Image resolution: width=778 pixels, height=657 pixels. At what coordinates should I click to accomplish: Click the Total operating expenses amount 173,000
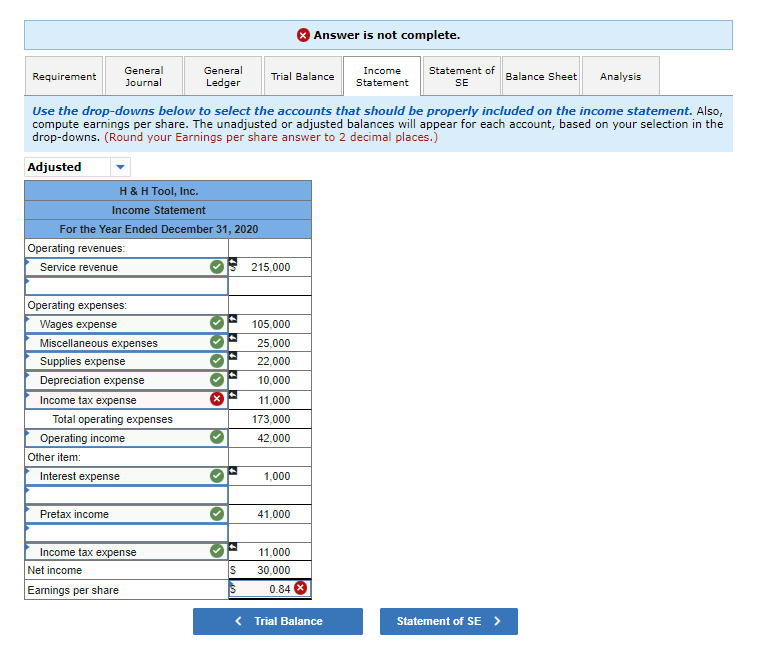tap(271, 419)
